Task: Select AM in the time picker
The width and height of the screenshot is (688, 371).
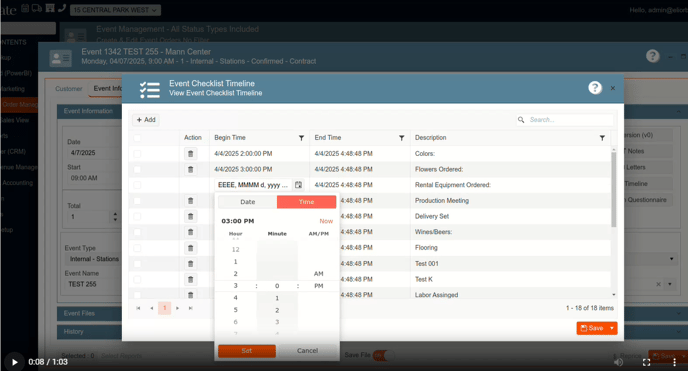Action: coord(319,274)
